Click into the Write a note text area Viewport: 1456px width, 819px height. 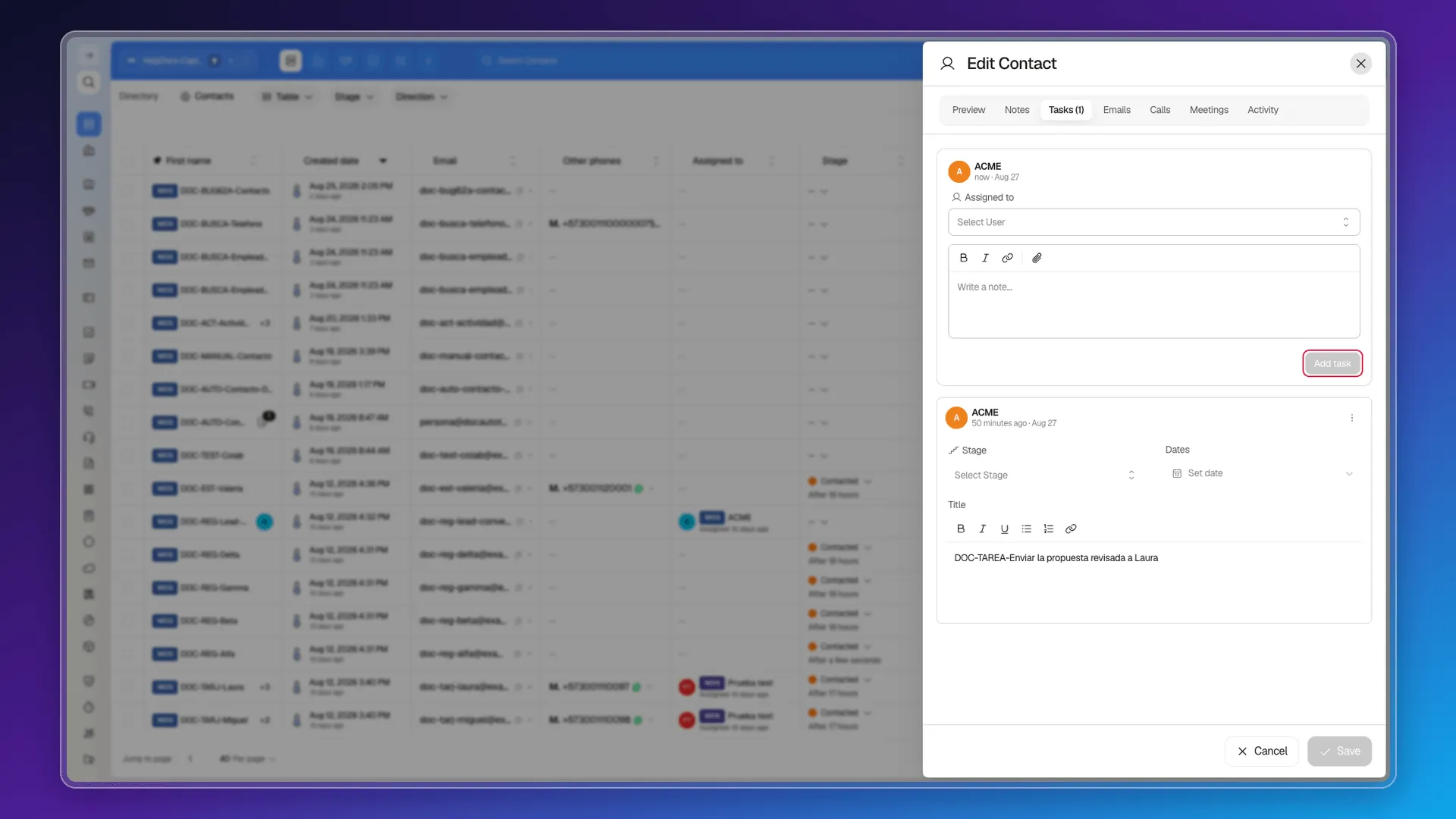click(x=1153, y=304)
